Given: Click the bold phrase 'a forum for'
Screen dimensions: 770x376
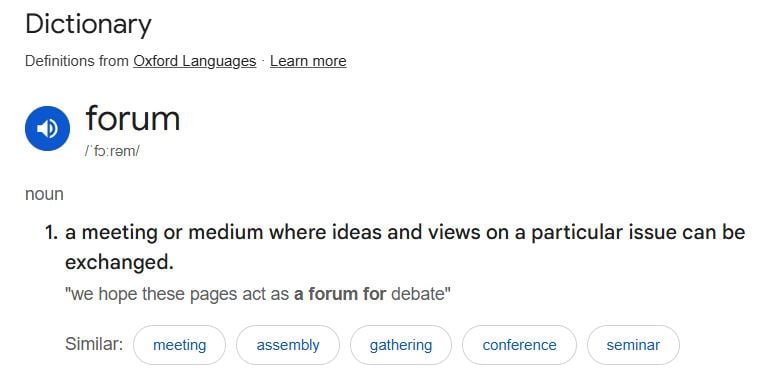Looking at the screenshot, I should click(x=340, y=295).
